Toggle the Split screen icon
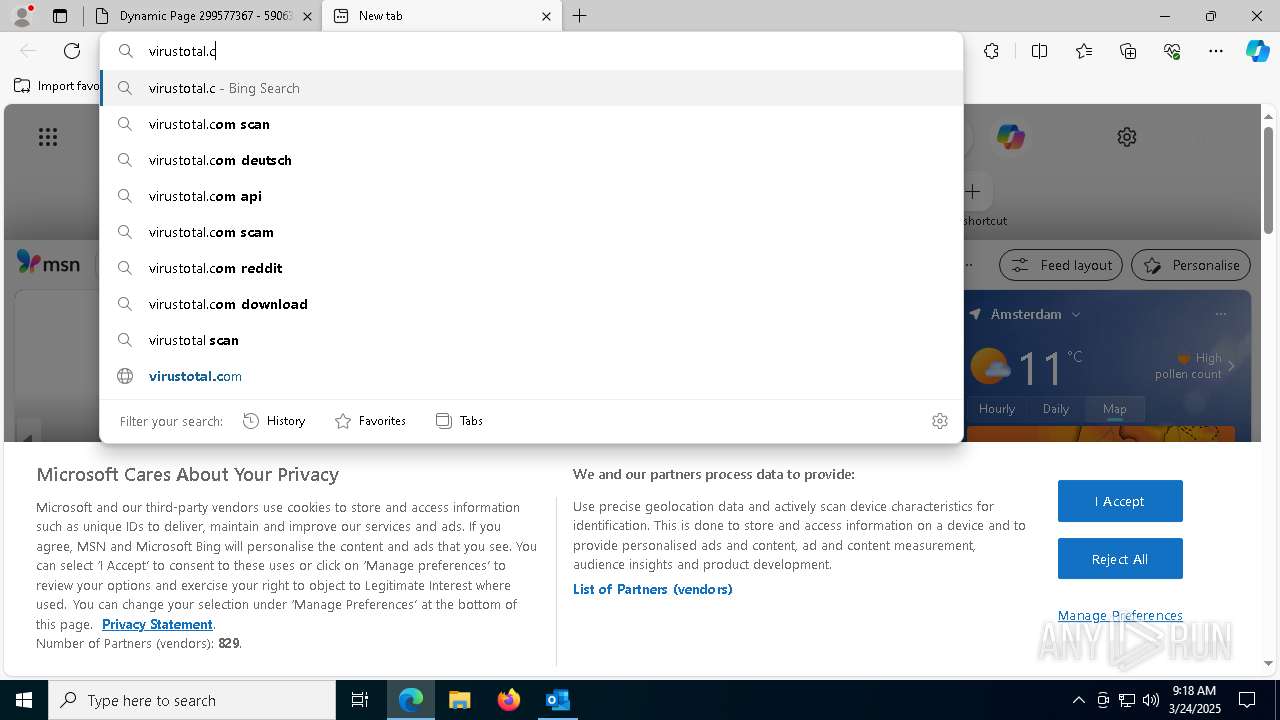Image resolution: width=1280 pixels, height=720 pixels. coord(1039,51)
